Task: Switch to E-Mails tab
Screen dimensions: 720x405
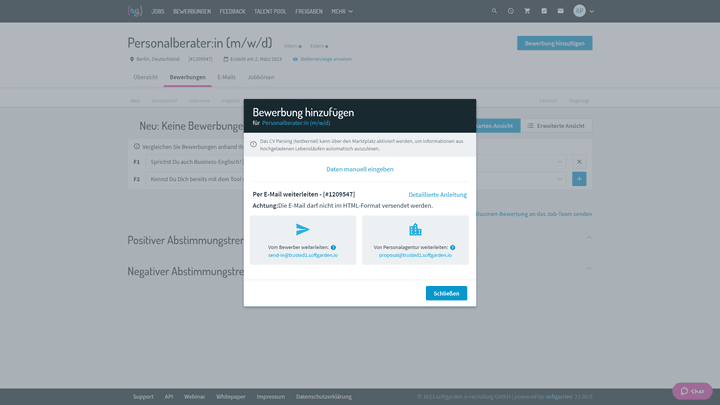Action: [226, 77]
